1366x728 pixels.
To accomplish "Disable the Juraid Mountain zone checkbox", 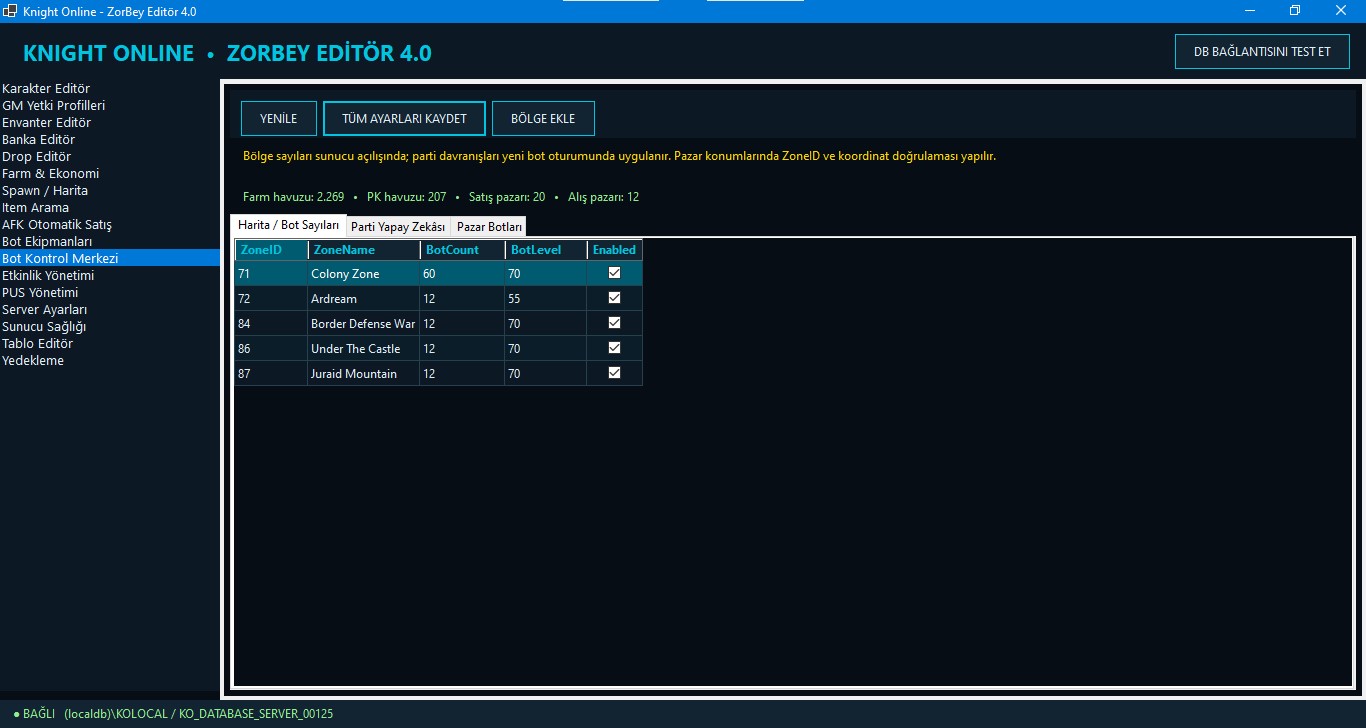I will [614, 373].
